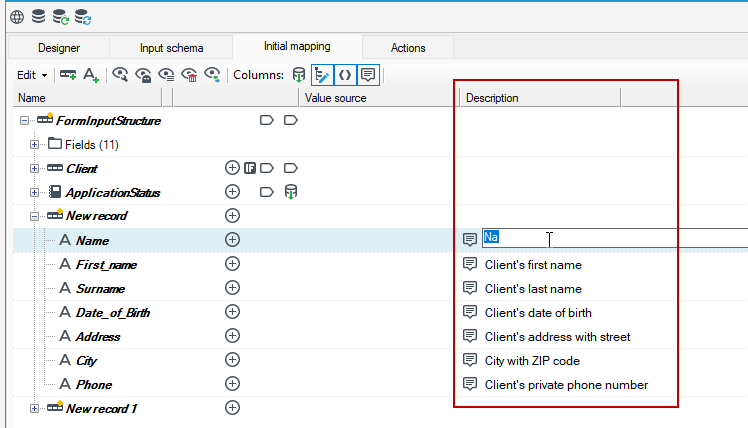Click the eye with padlock icon
Viewport: 748px width, 428px height.
coord(143,75)
